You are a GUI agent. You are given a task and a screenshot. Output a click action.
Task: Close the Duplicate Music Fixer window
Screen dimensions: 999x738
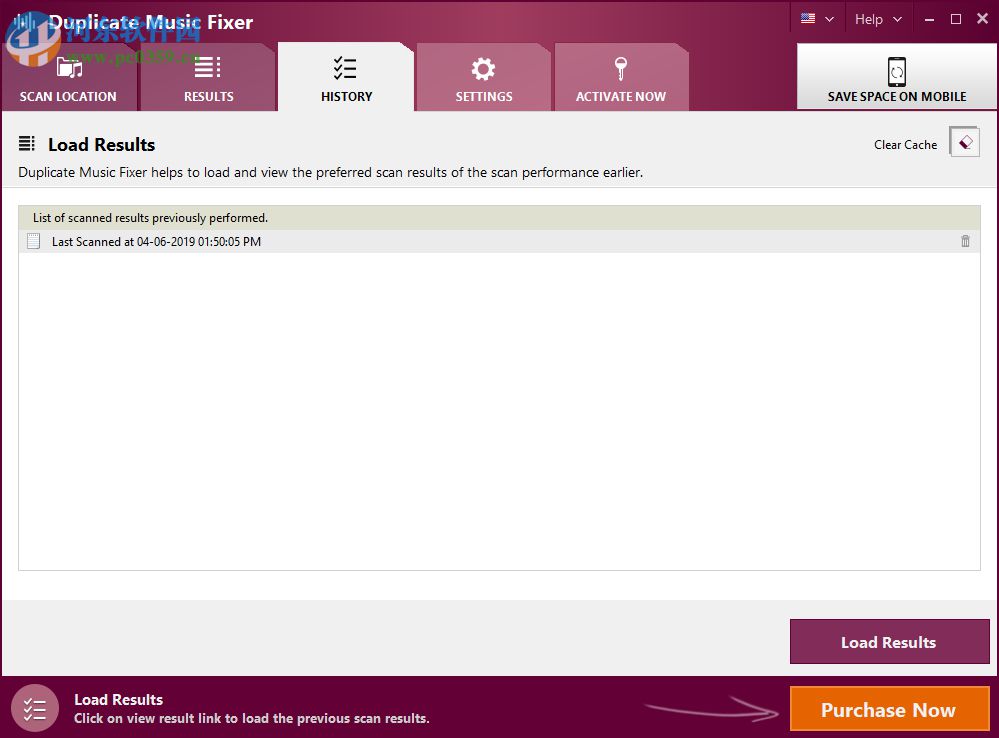click(982, 19)
